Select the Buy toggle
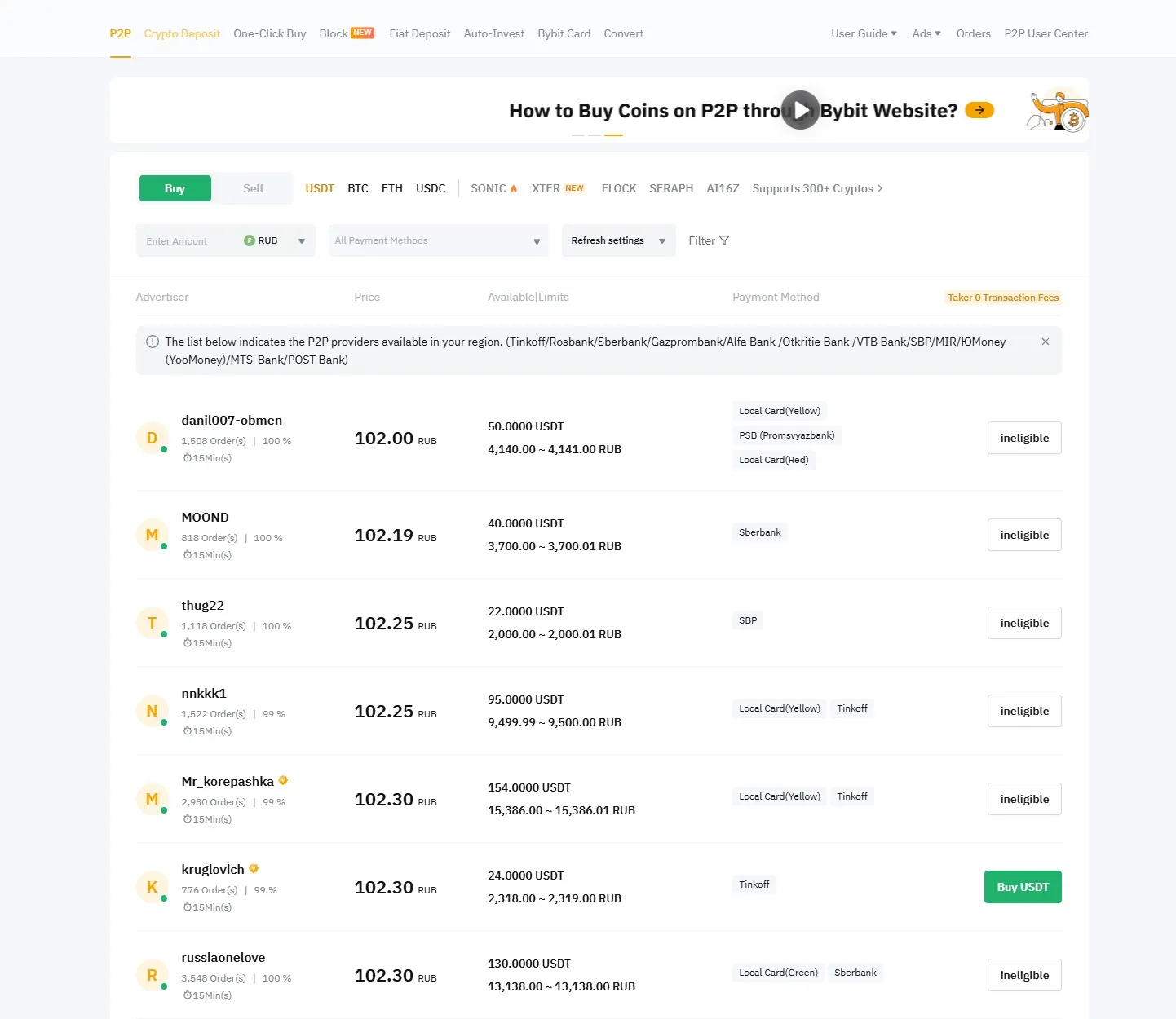The width and height of the screenshot is (1176, 1019). point(175,188)
